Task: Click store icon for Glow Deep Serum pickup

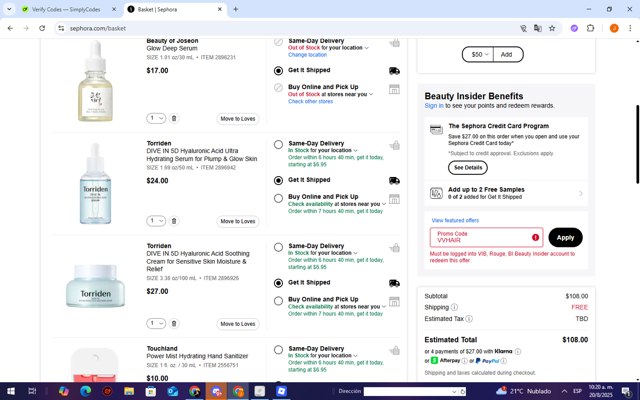Action: tap(394, 89)
